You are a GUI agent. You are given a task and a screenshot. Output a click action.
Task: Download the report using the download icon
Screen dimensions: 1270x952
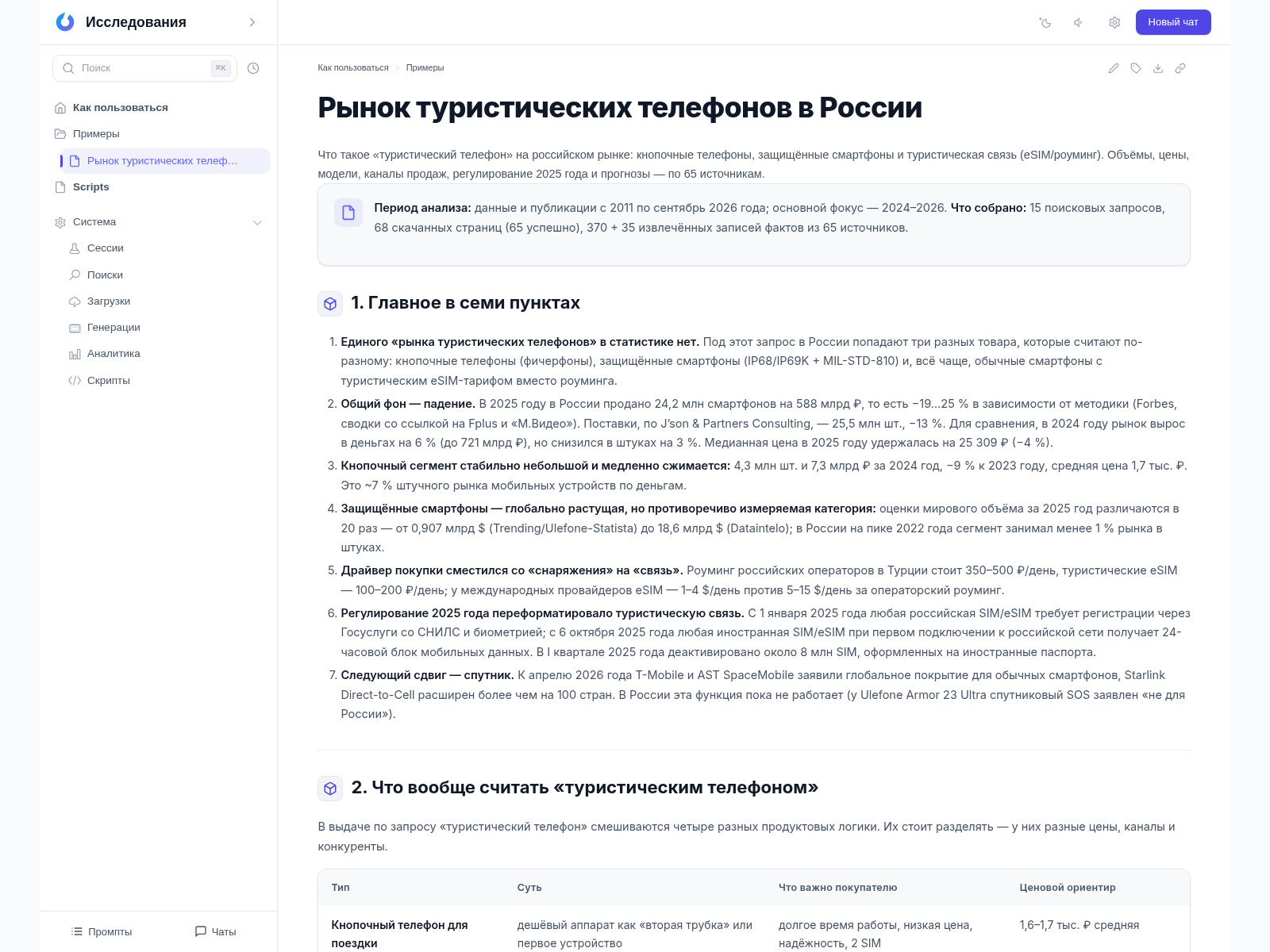1158,68
